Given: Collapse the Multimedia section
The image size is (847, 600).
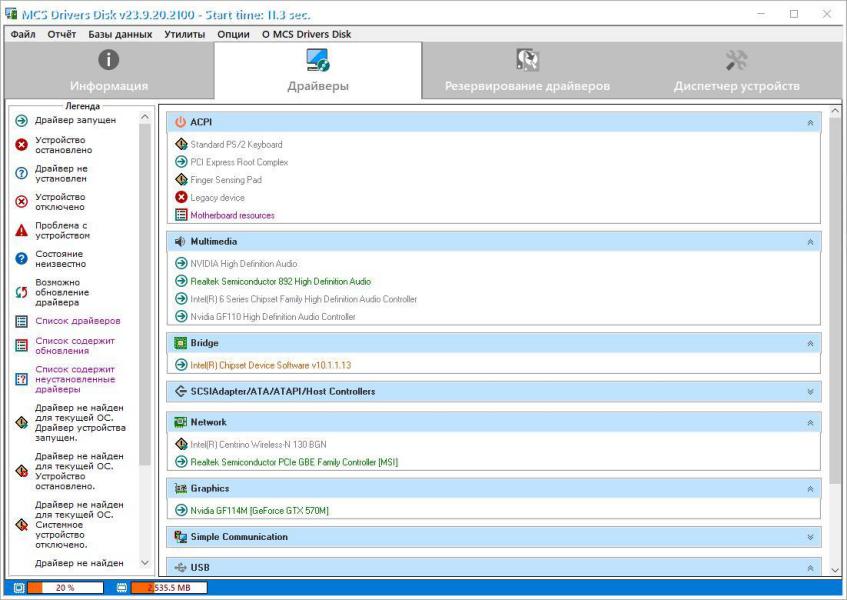Looking at the screenshot, I should click(810, 242).
